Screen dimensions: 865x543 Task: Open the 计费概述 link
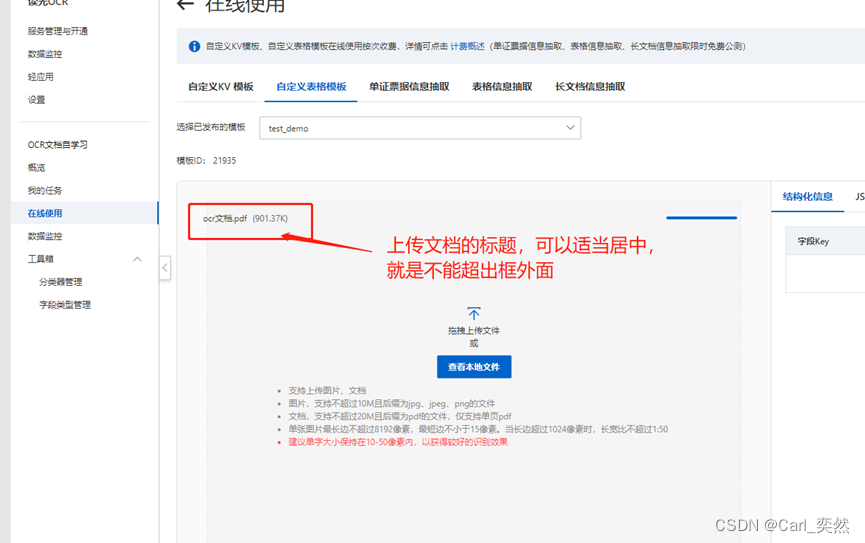(x=467, y=46)
